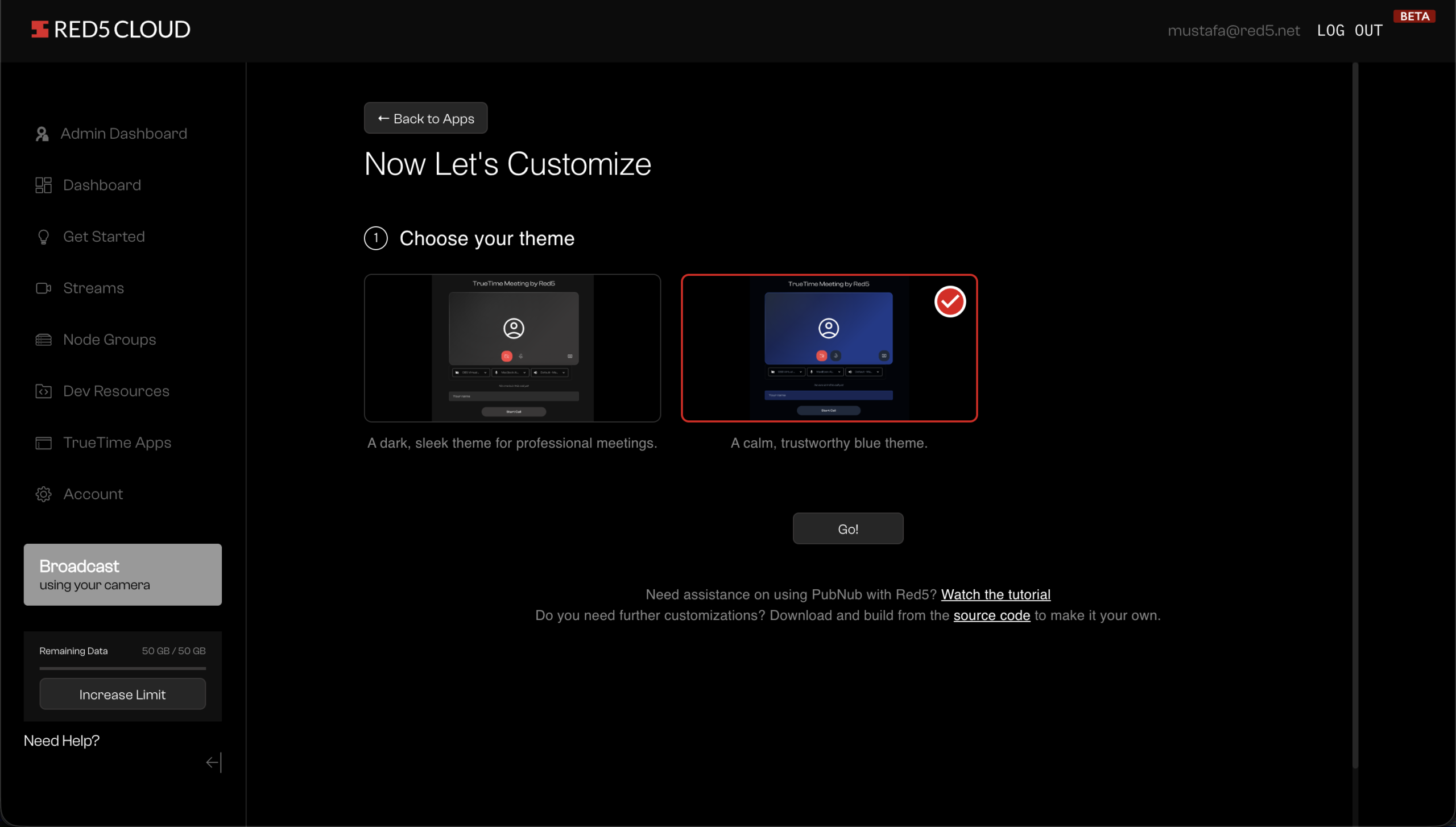Click the Go! button
1456x827 pixels.
tap(848, 529)
